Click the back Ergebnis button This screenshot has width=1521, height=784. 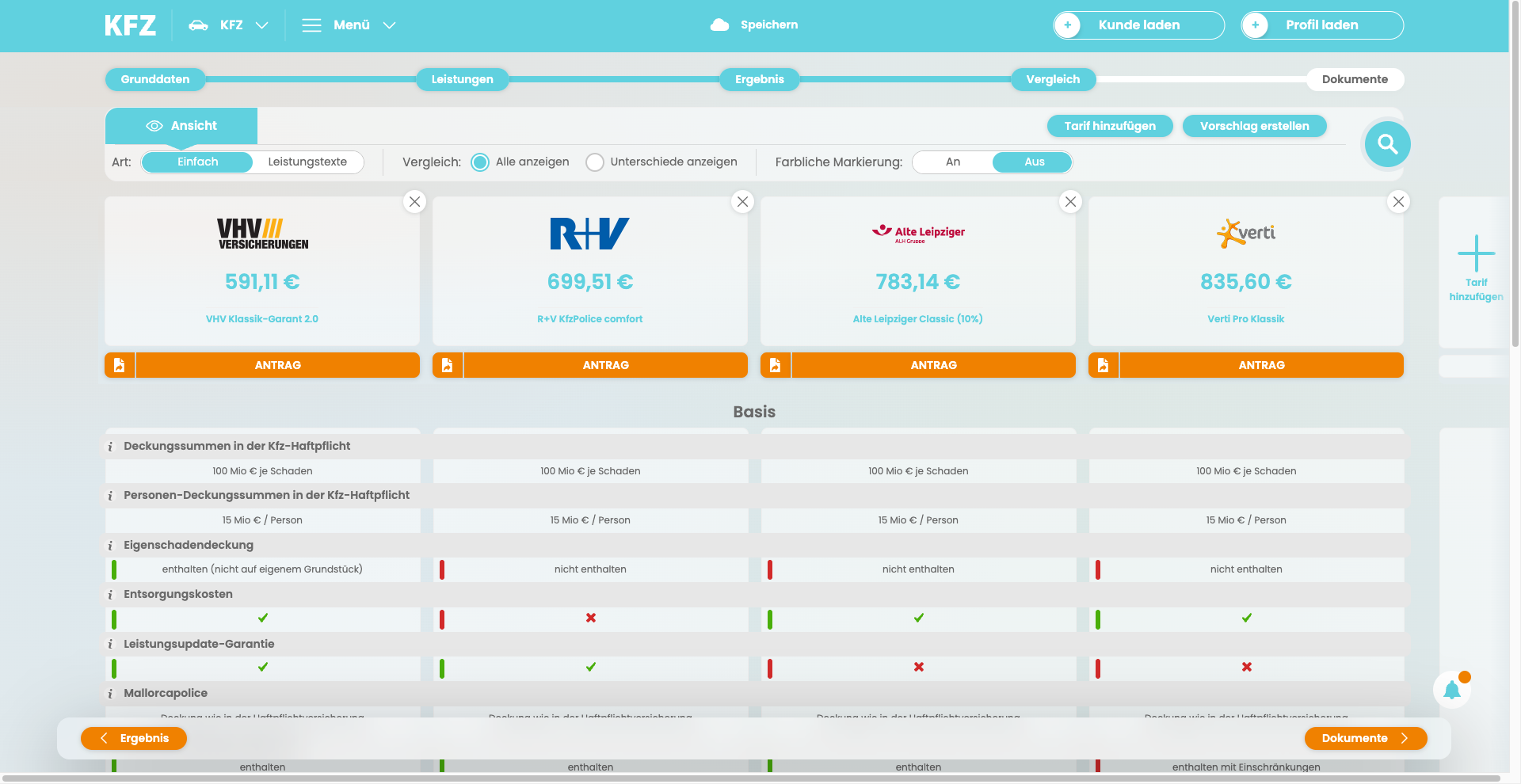point(134,738)
